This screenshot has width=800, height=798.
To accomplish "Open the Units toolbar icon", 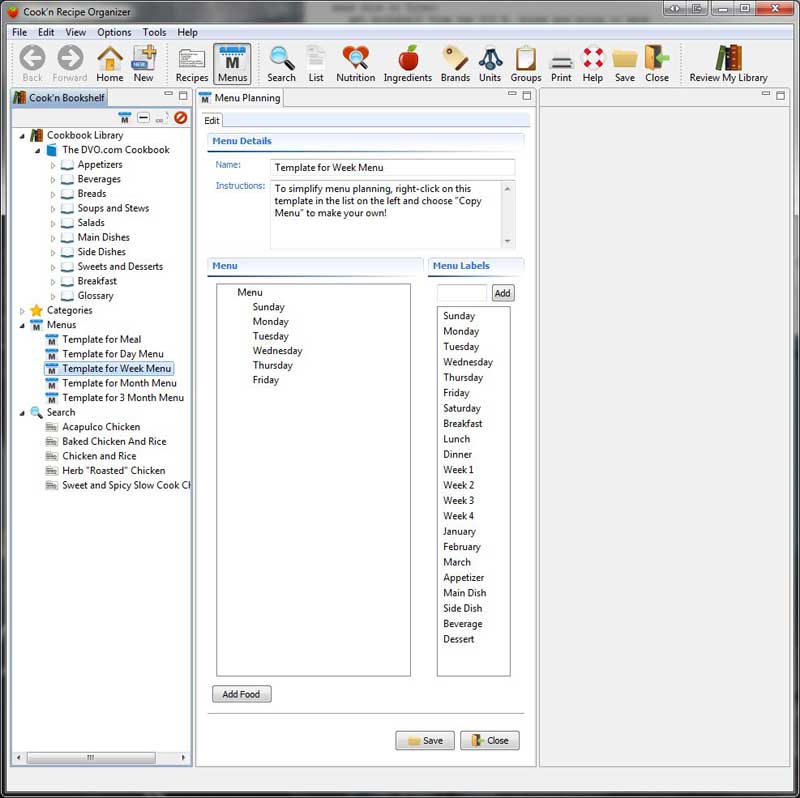I will [x=490, y=64].
